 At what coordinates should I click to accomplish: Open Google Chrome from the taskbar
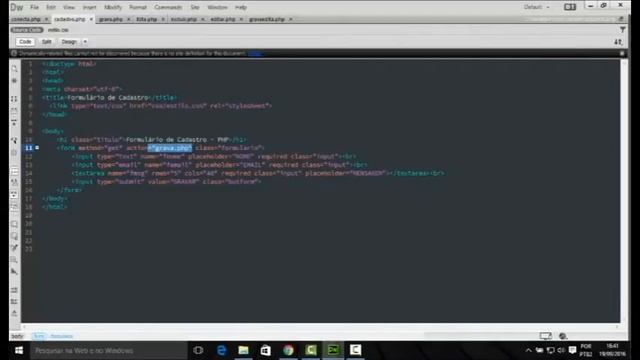(x=288, y=350)
